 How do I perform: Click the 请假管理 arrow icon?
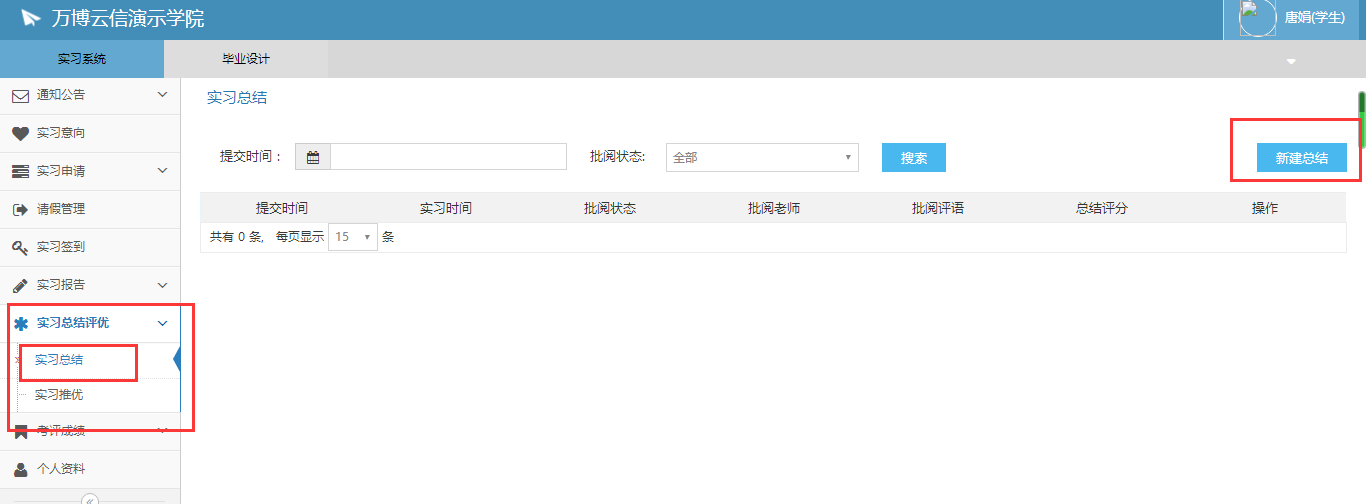pos(20,210)
